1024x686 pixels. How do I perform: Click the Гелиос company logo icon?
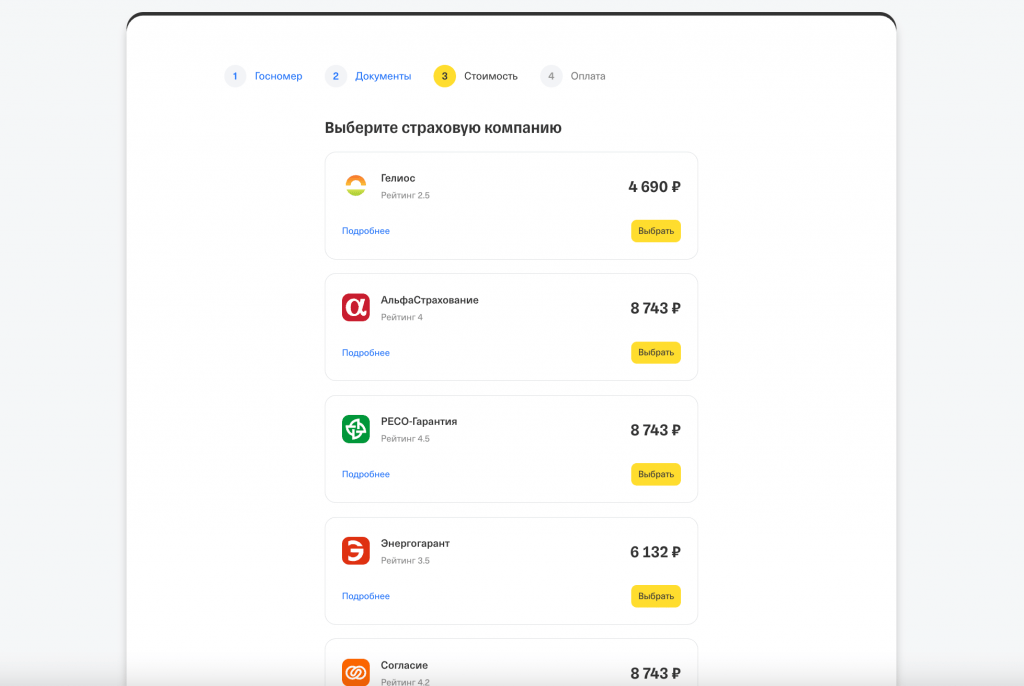(356, 186)
